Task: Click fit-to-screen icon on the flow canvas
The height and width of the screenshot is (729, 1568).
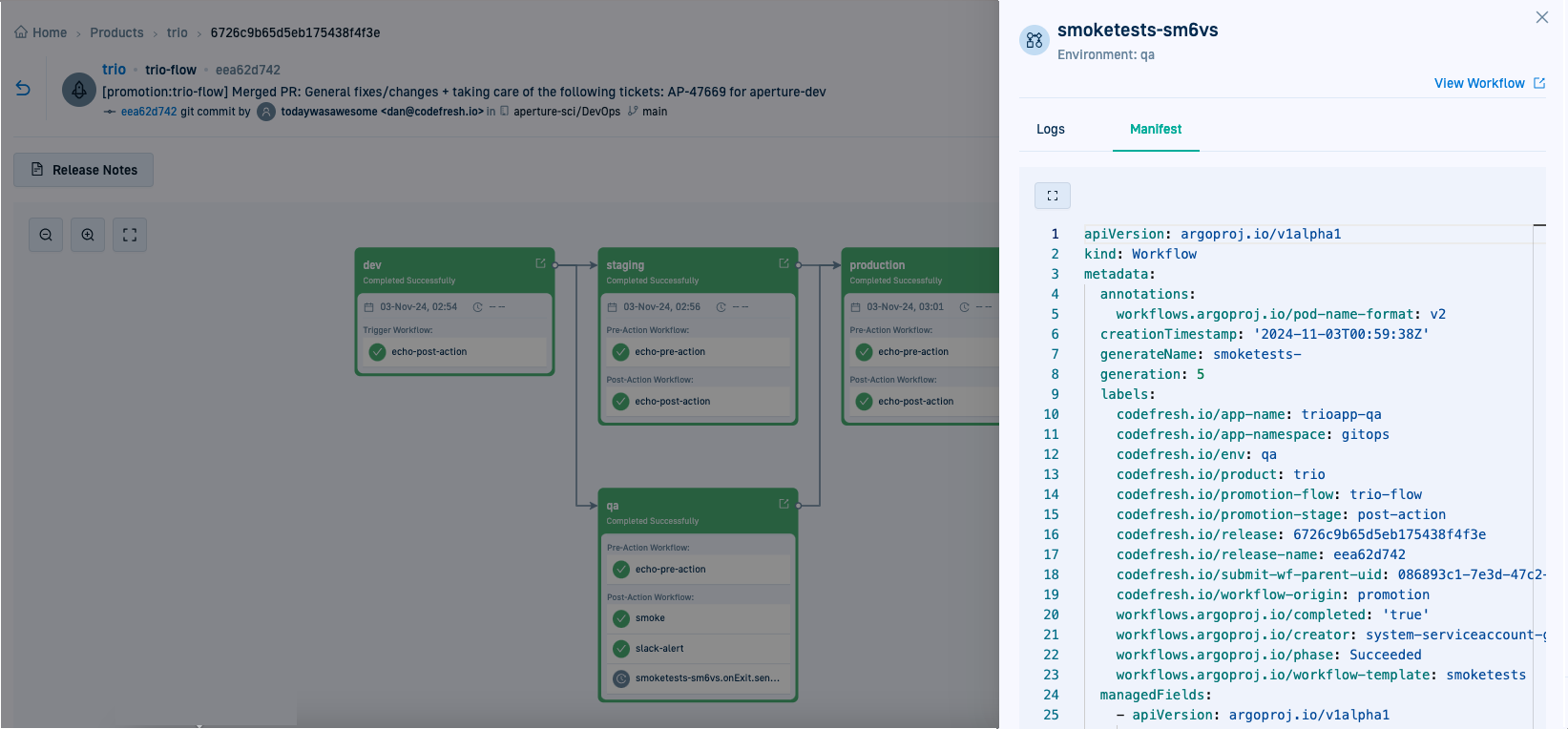Action: pyautogui.click(x=130, y=235)
